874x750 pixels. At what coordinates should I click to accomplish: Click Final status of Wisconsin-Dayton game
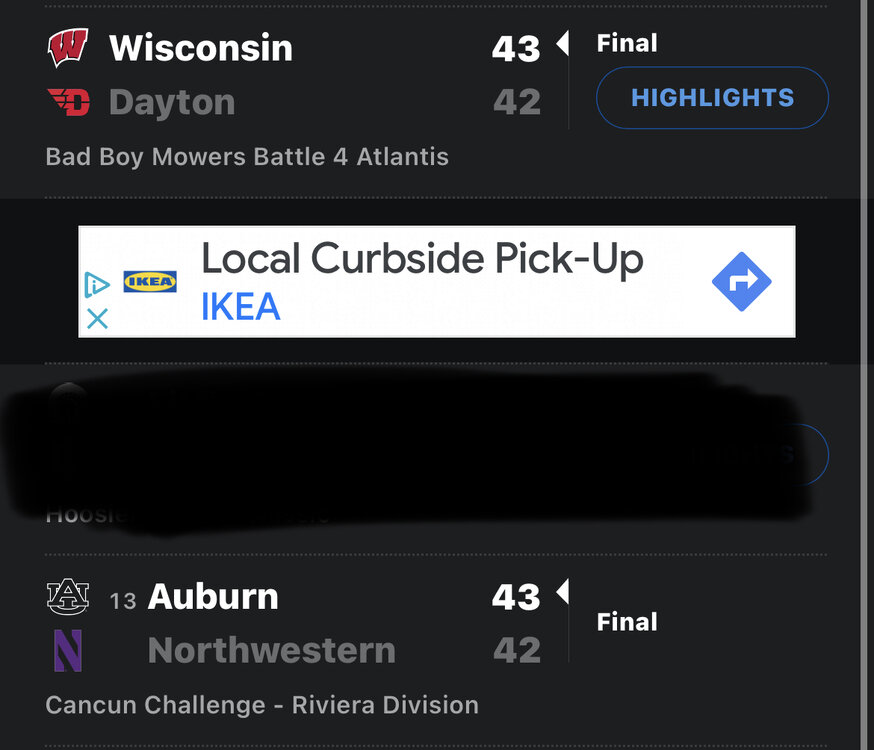click(627, 43)
